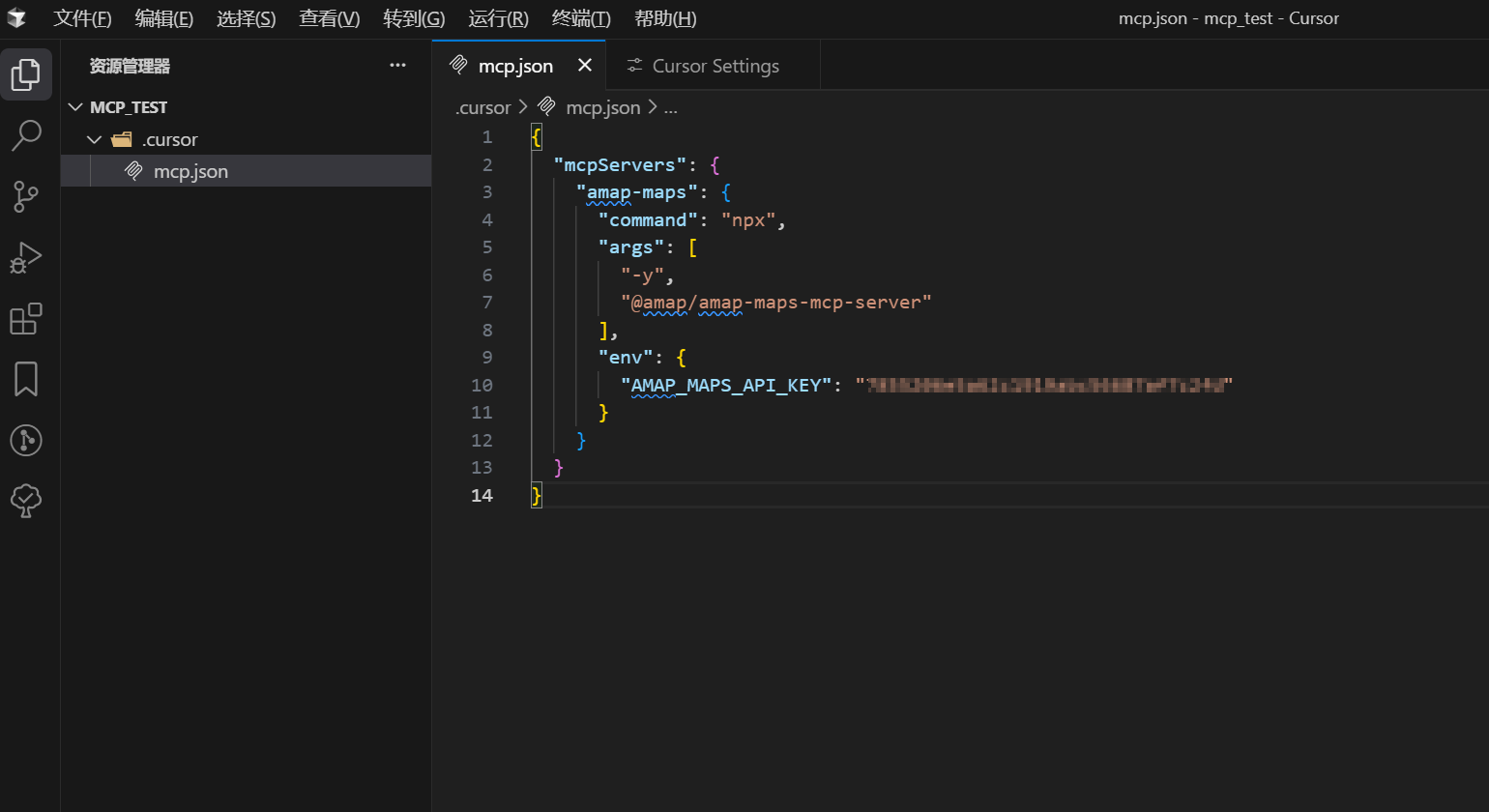The image size is (1489, 812).
Task: Click the Cursor app logo icon
Action: (x=16, y=18)
